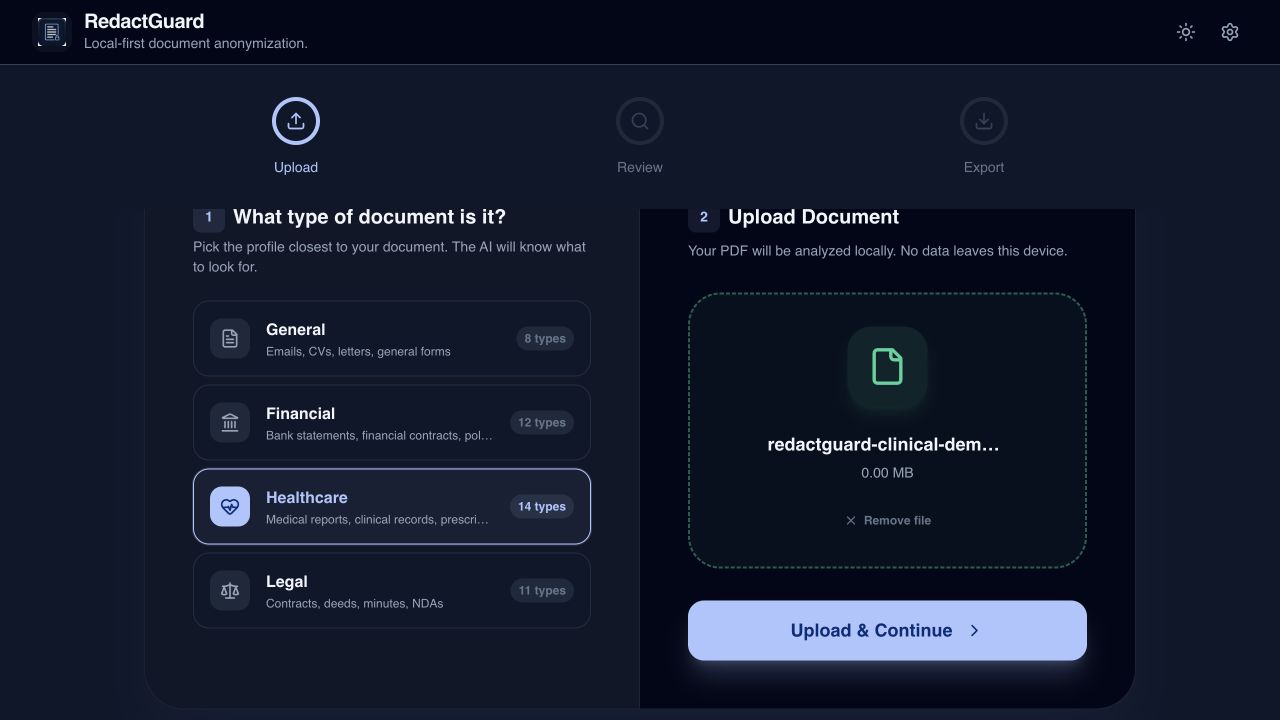The height and width of the screenshot is (720, 1280).
Task: Go to the Export step icon
Action: [984, 121]
